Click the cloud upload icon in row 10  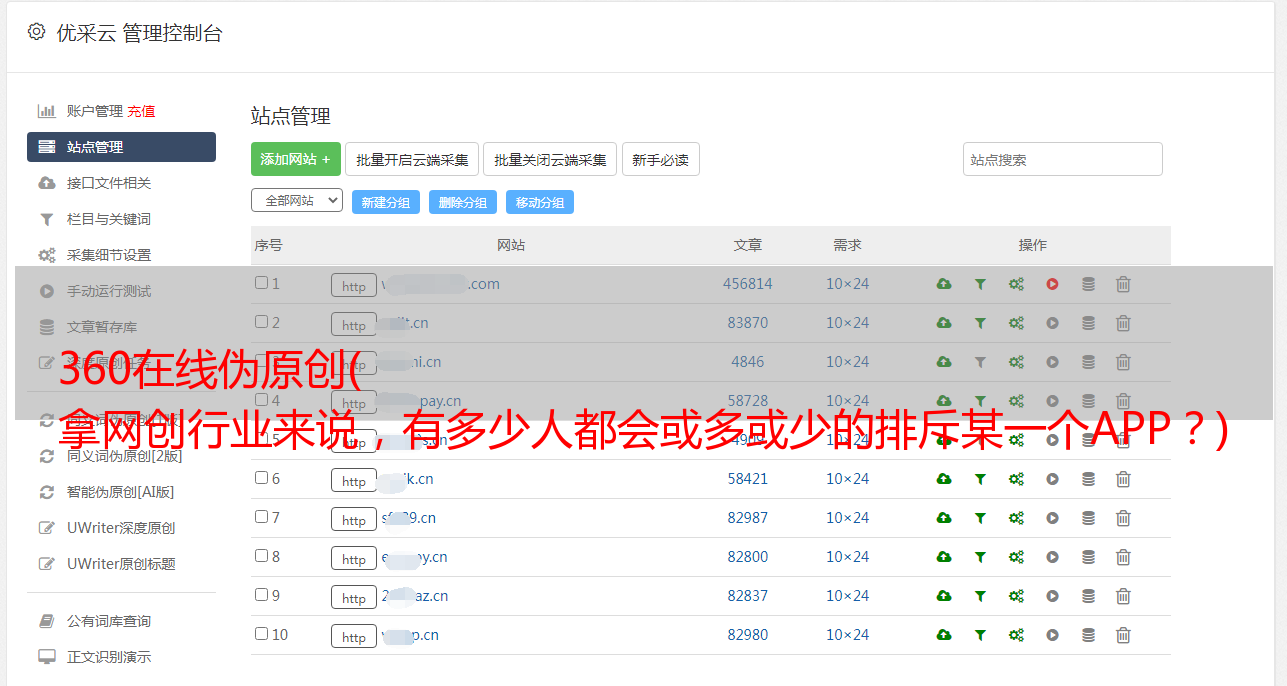click(x=944, y=635)
